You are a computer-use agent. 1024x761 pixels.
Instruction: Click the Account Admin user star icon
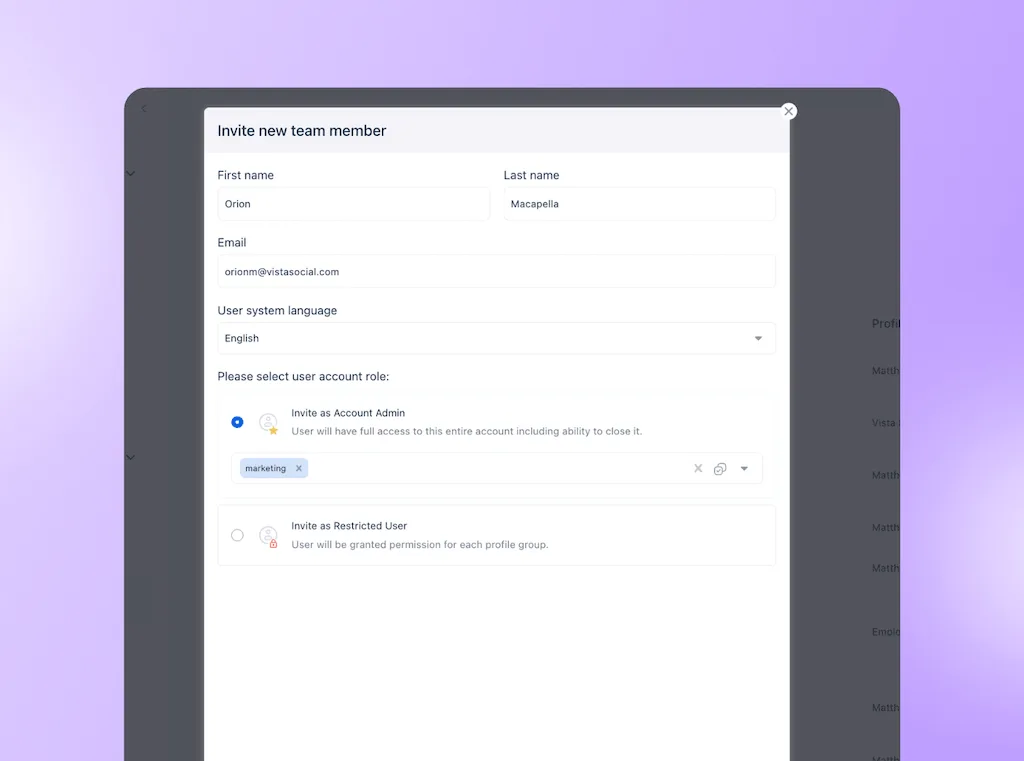[268, 423]
